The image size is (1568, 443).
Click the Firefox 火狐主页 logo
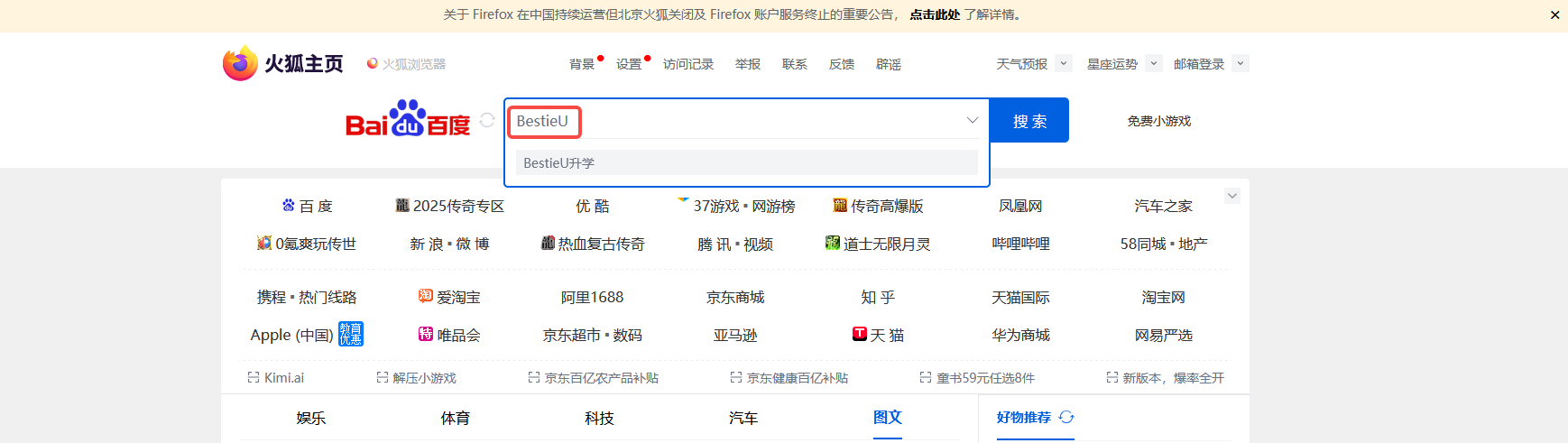pyautogui.click(x=283, y=63)
